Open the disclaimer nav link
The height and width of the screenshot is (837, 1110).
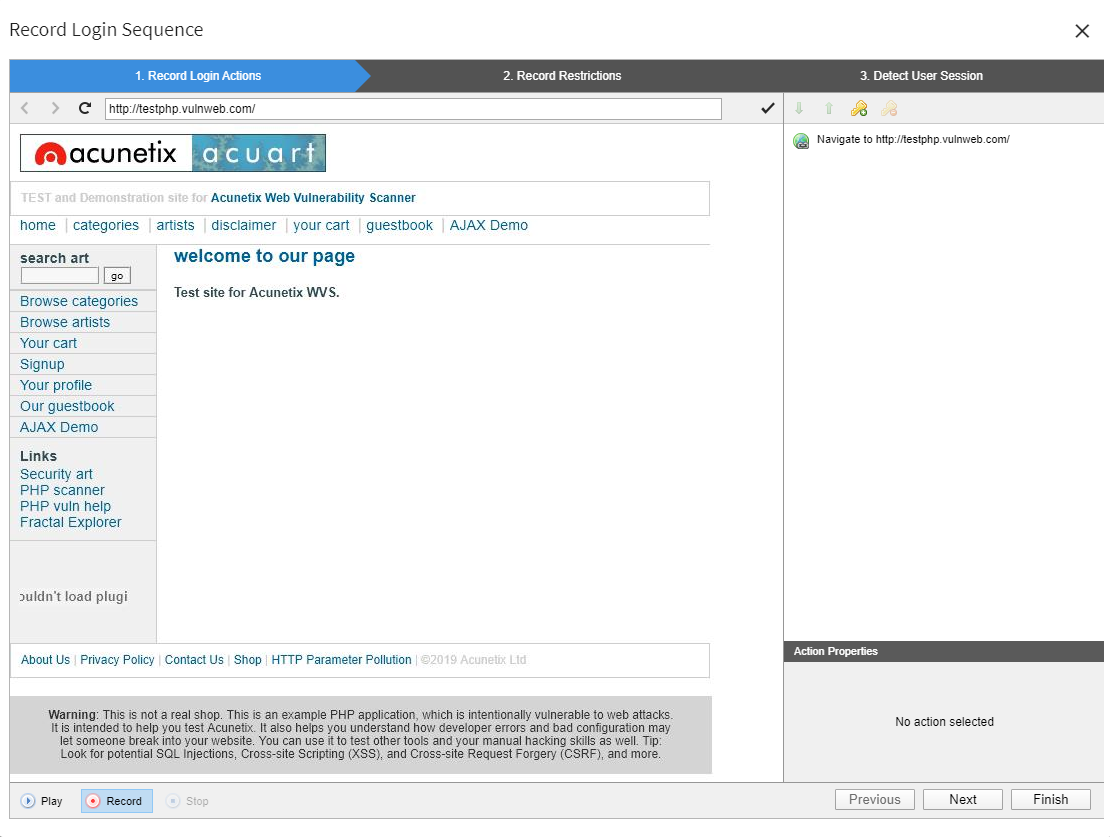(244, 225)
